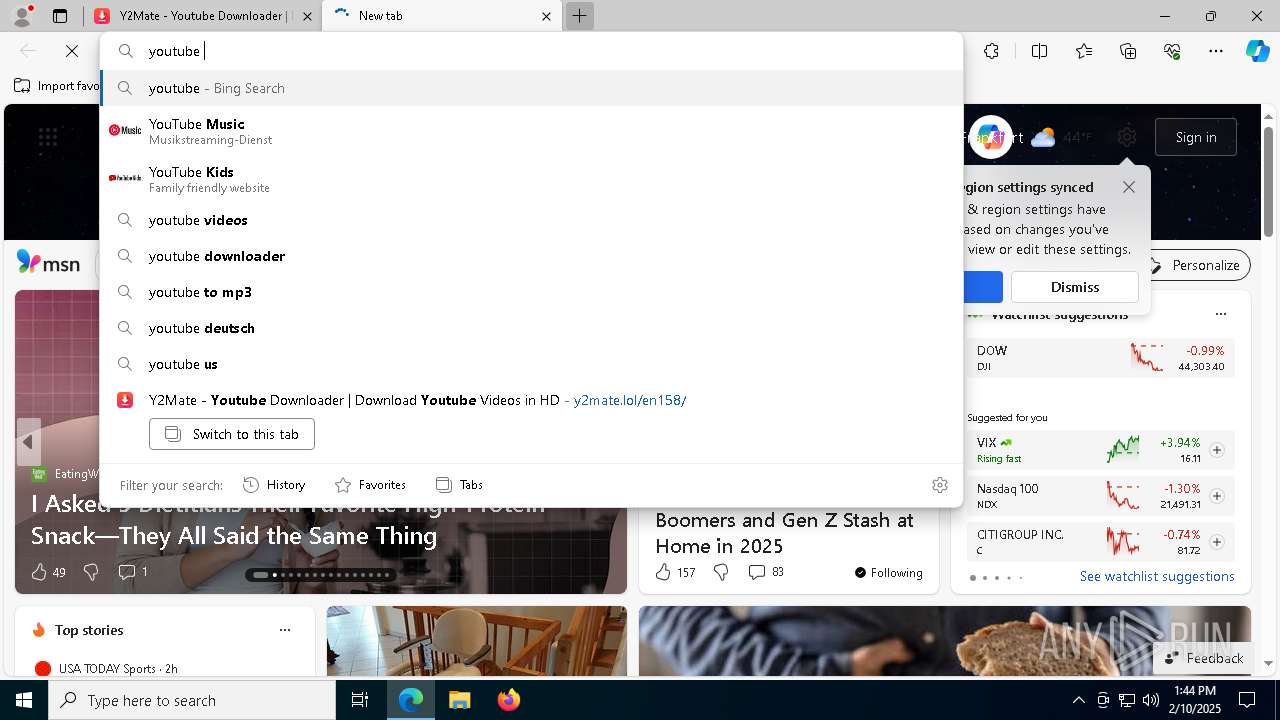The height and width of the screenshot is (720, 1280).
Task: Open address bar search settings gear
Action: (x=939, y=485)
